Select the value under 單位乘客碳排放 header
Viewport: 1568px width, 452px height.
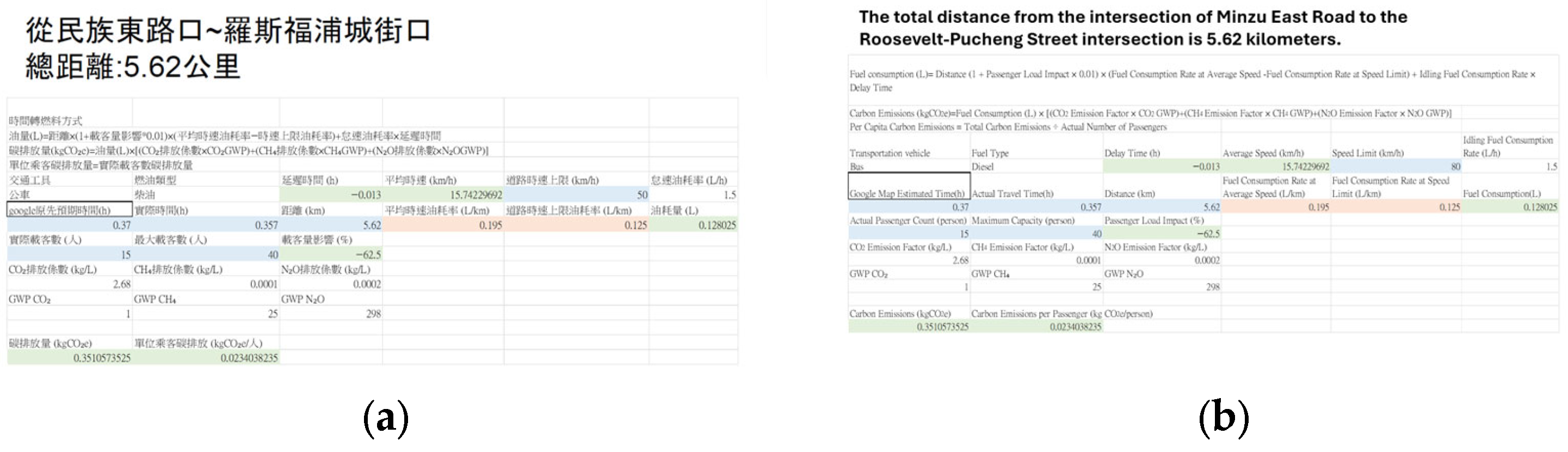click(x=205, y=358)
